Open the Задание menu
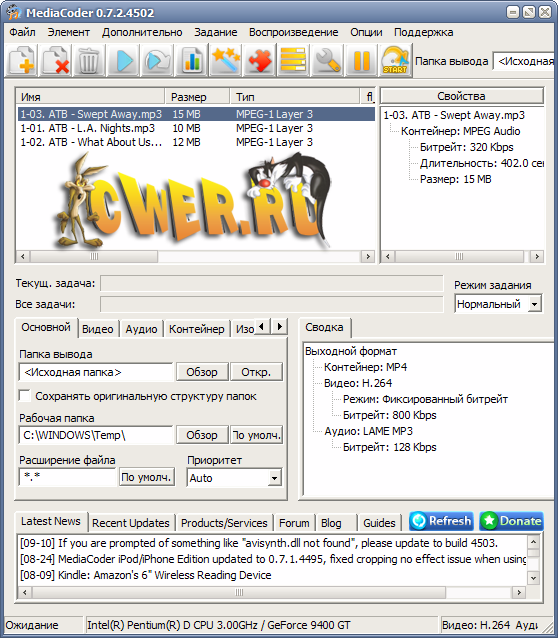Viewport: 558px width, 638px height. (216, 32)
